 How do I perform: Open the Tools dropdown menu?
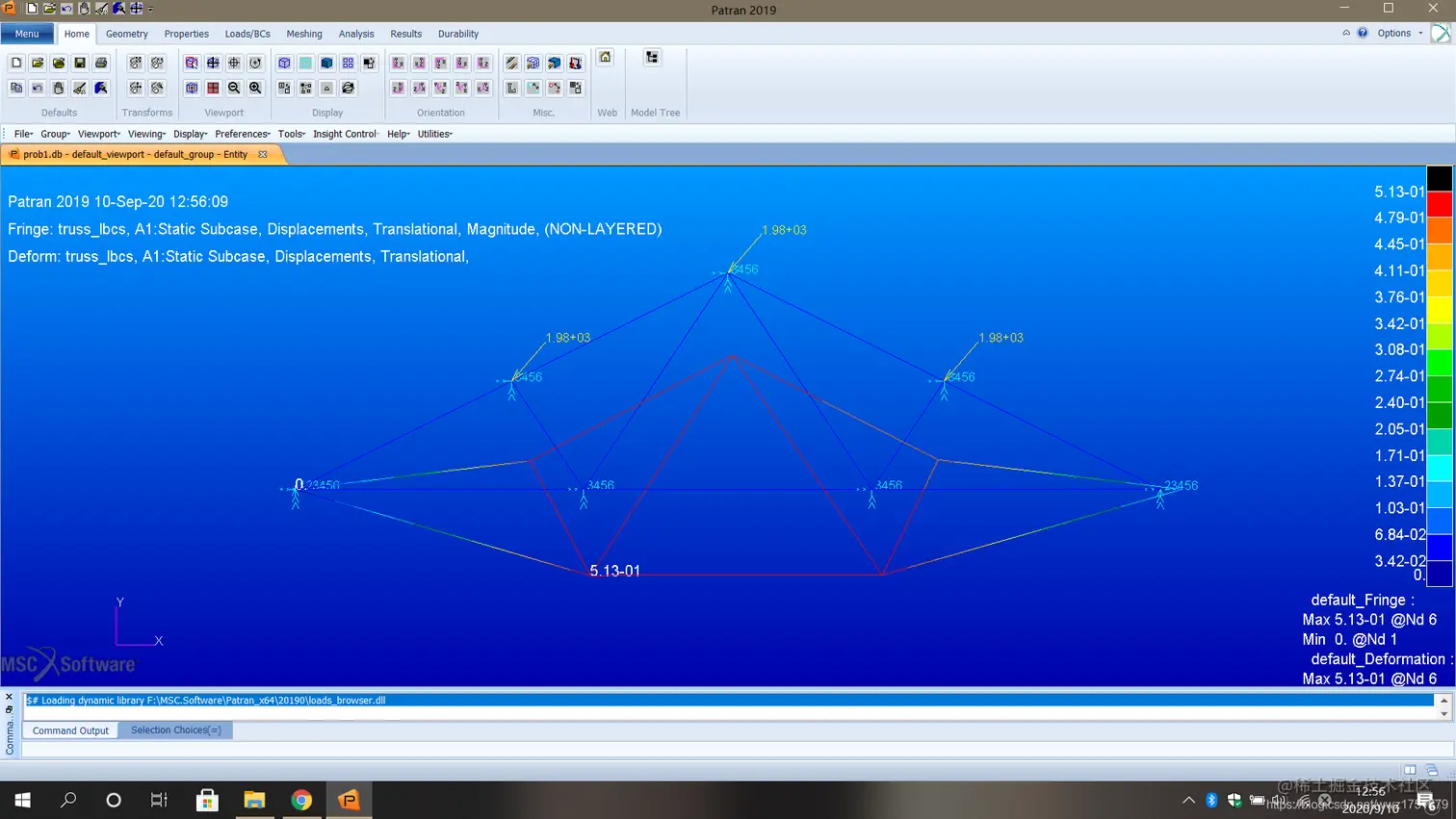pyautogui.click(x=291, y=134)
